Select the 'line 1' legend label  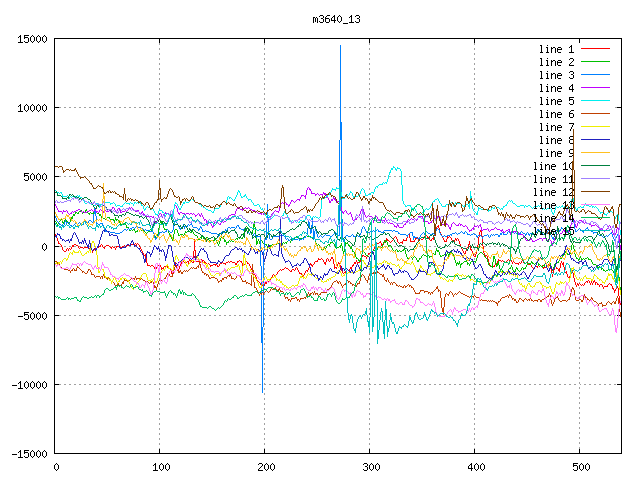[556, 49]
